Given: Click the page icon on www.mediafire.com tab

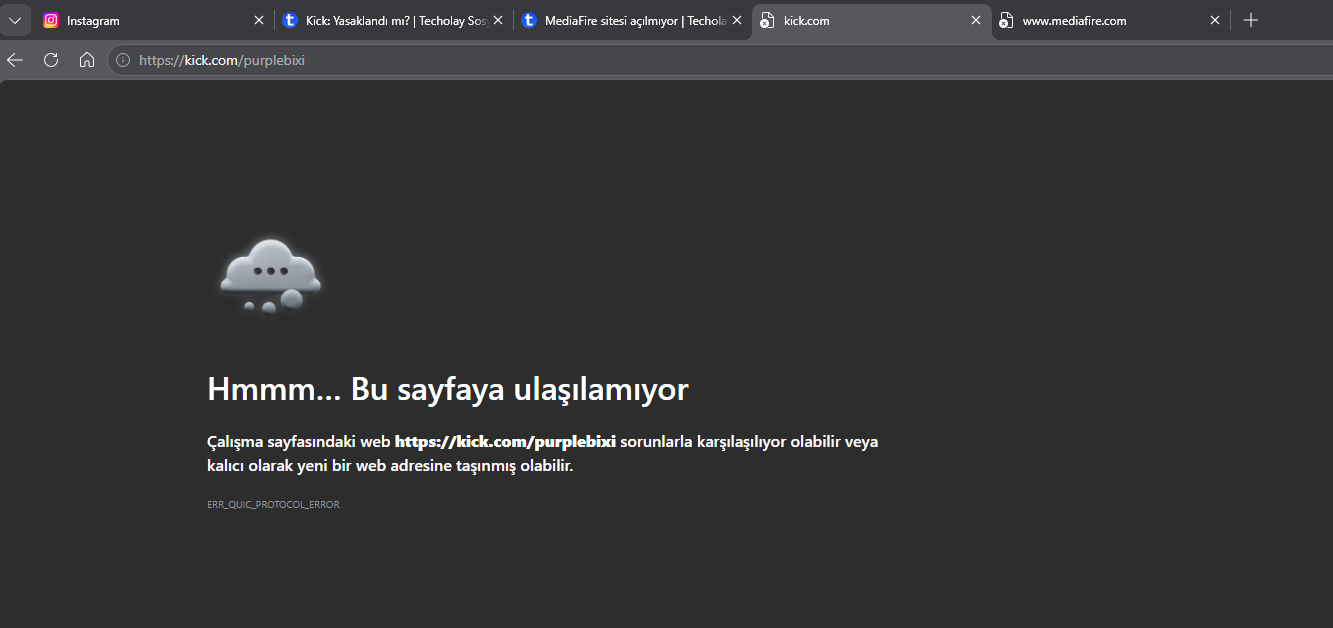Looking at the screenshot, I should (1006, 20).
